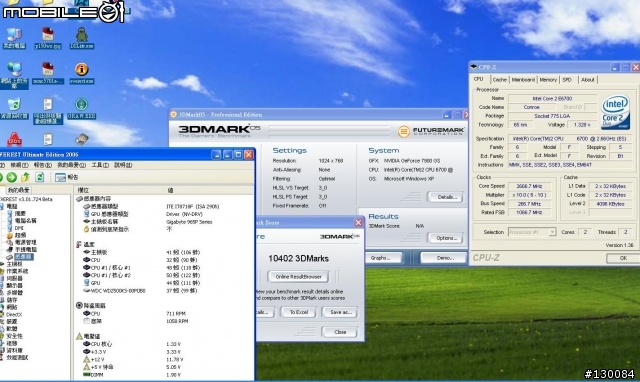
Task: Select 手提電腦 in the Everest tree
Action: (x=25, y=249)
